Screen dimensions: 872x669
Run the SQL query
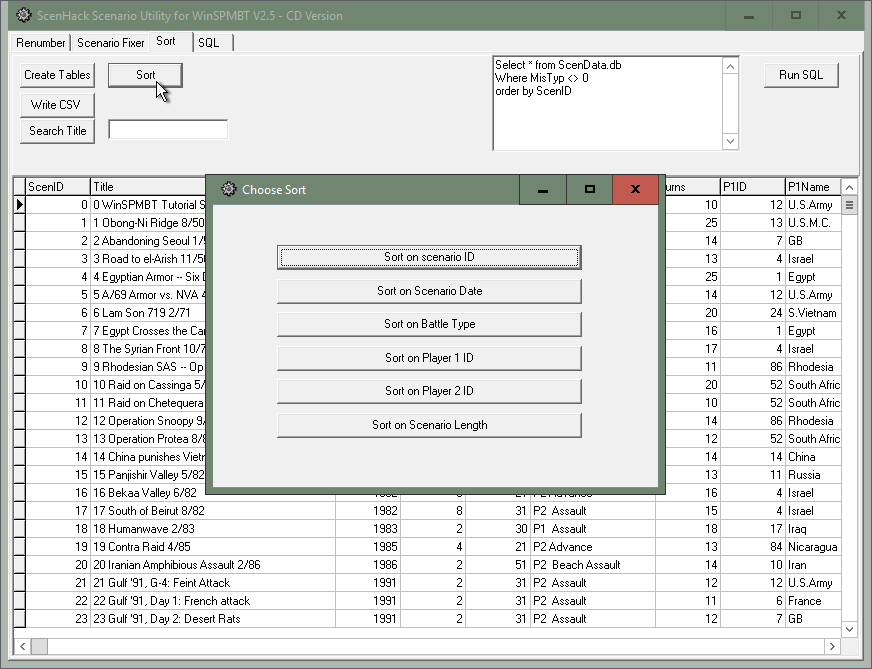[800, 75]
